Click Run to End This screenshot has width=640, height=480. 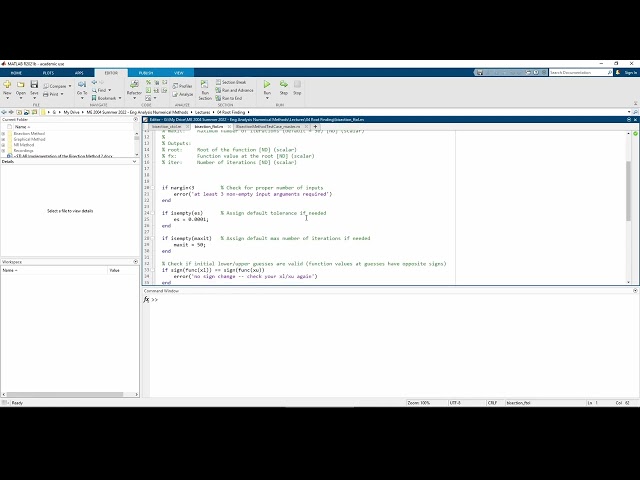click(229, 98)
